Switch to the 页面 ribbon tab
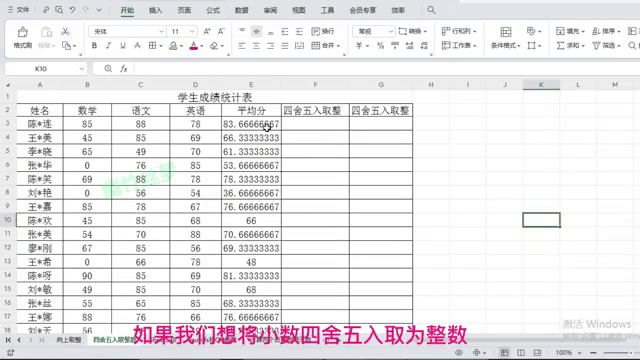Screen dimensions: 640x360 click(x=184, y=10)
